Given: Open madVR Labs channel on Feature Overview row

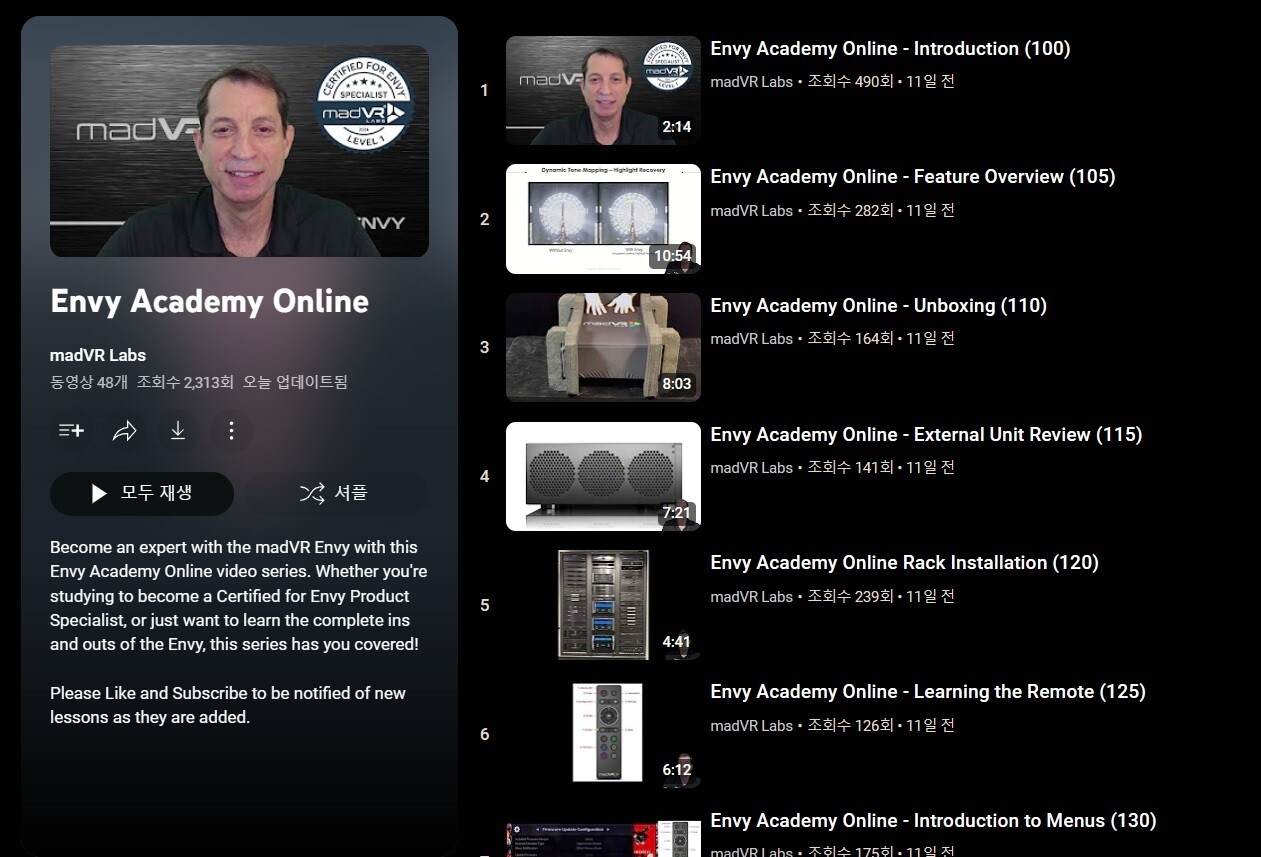Looking at the screenshot, I should click(x=751, y=211).
